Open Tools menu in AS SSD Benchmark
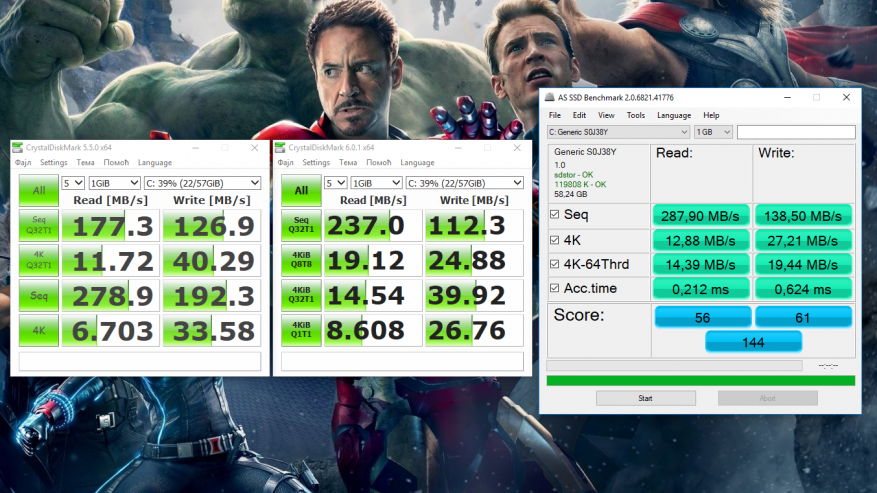The height and width of the screenshot is (493, 877). 636,115
